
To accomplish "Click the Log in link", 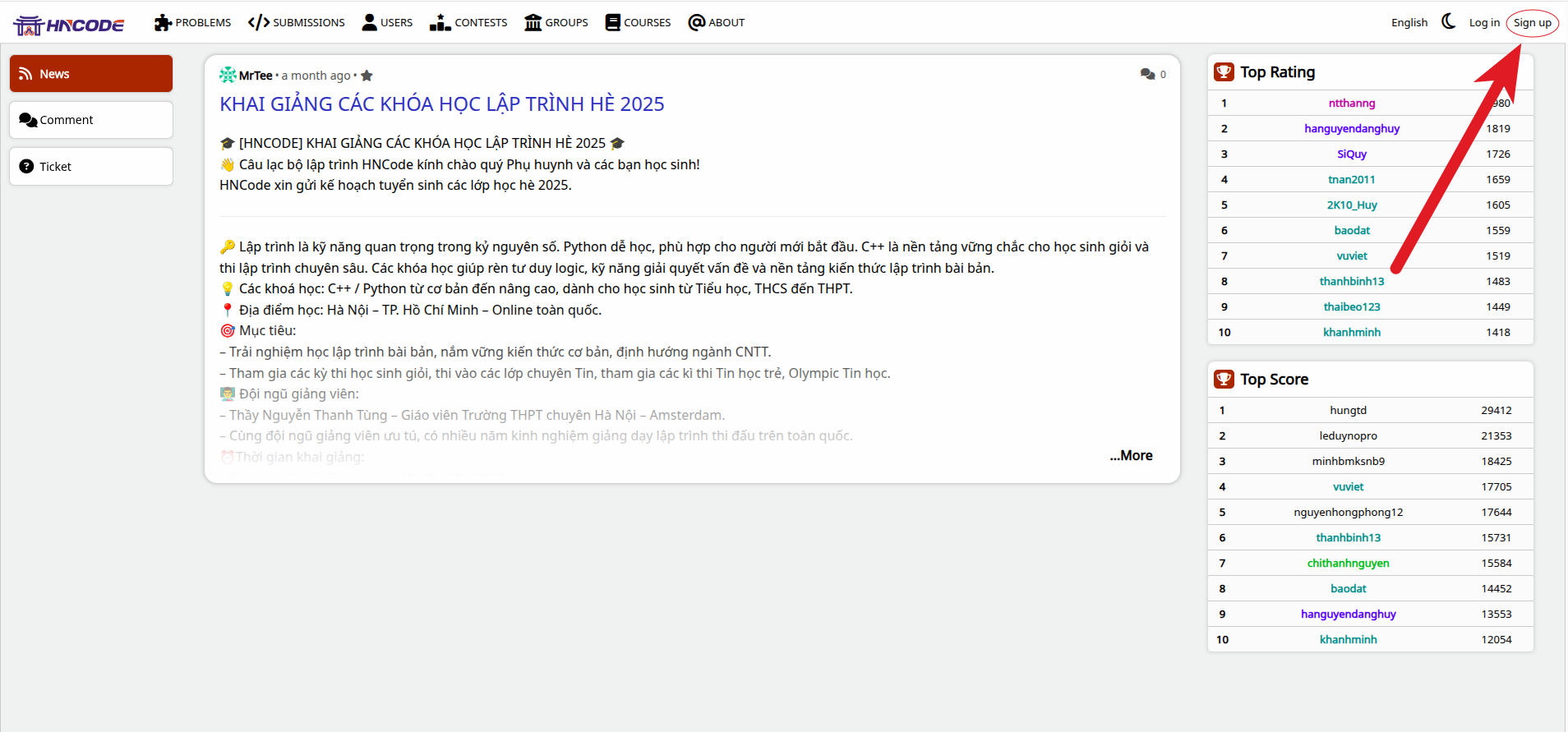I will pyautogui.click(x=1484, y=23).
